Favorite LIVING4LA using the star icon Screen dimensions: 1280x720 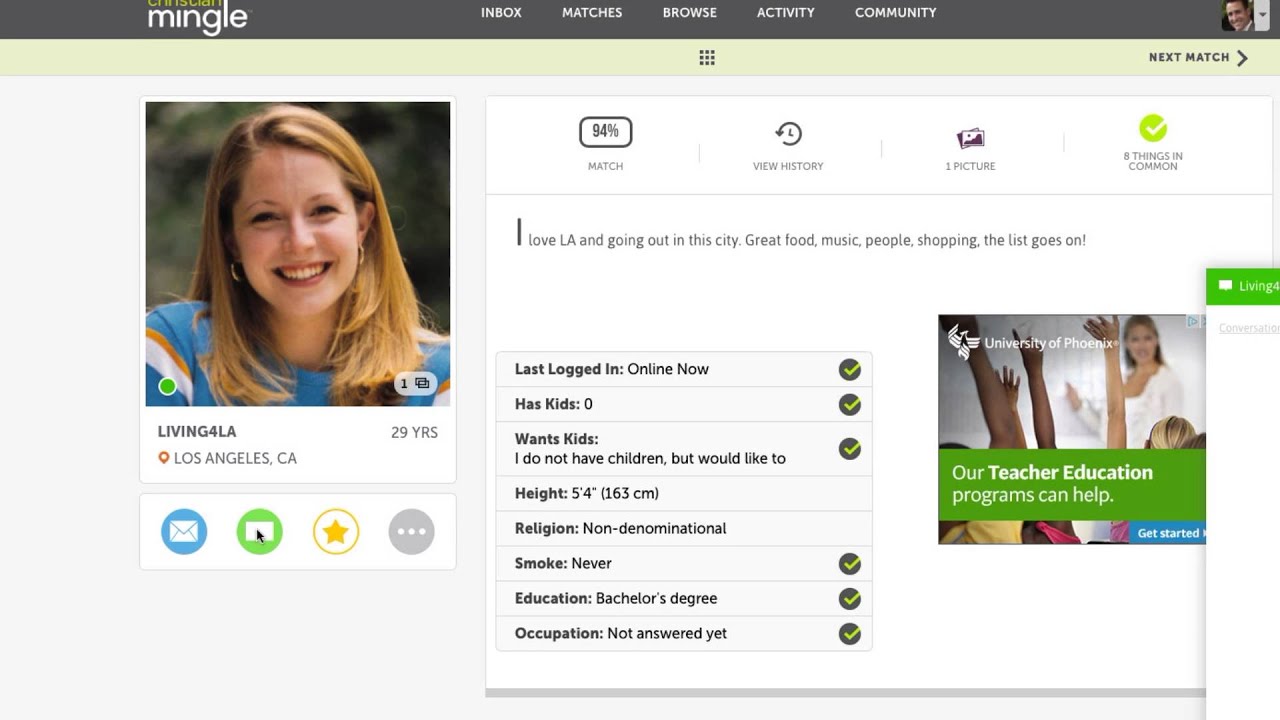click(x=335, y=531)
